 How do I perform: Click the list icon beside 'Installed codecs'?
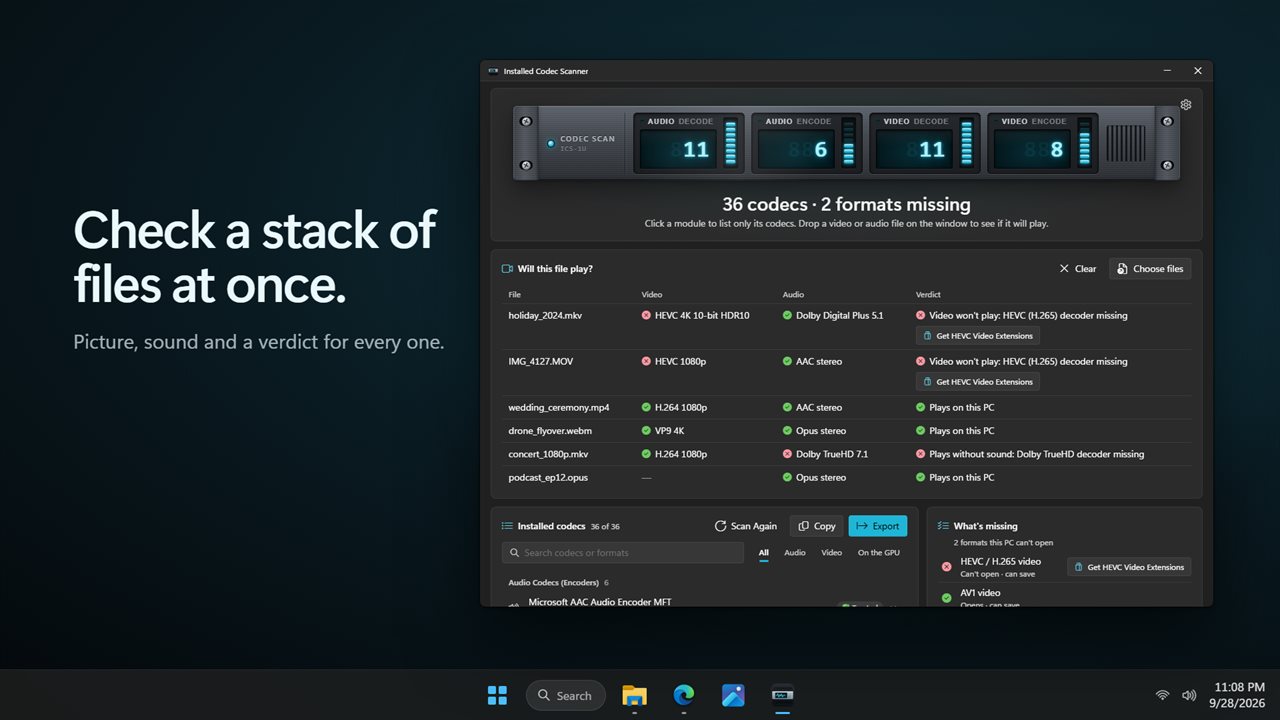[507, 526]
